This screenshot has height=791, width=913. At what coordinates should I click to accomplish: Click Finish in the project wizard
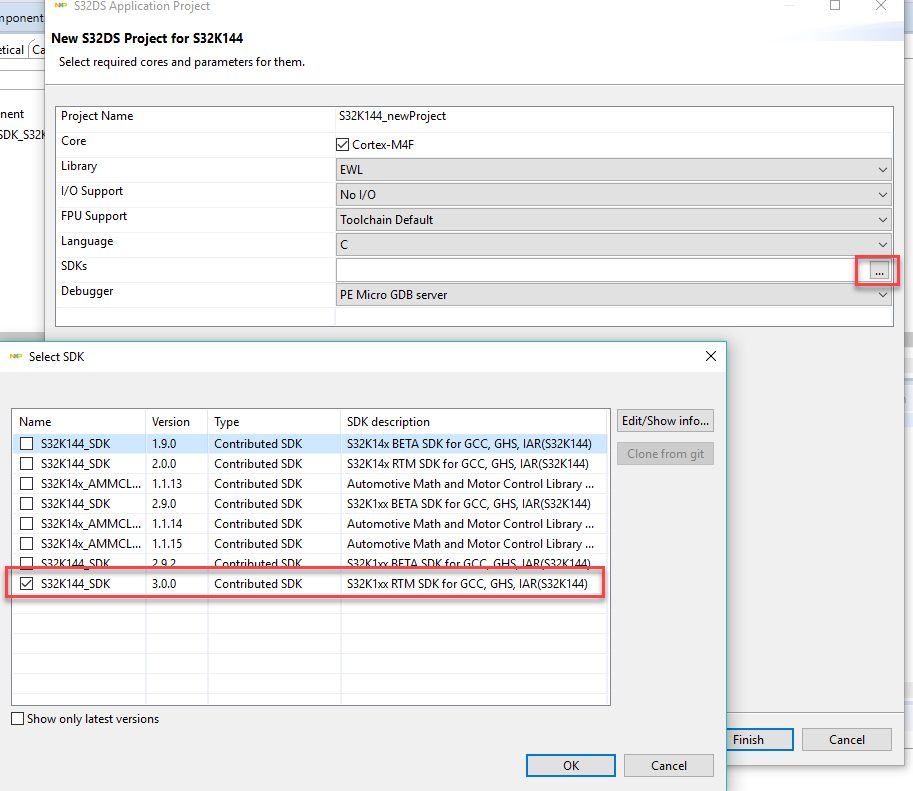(759, 739)
